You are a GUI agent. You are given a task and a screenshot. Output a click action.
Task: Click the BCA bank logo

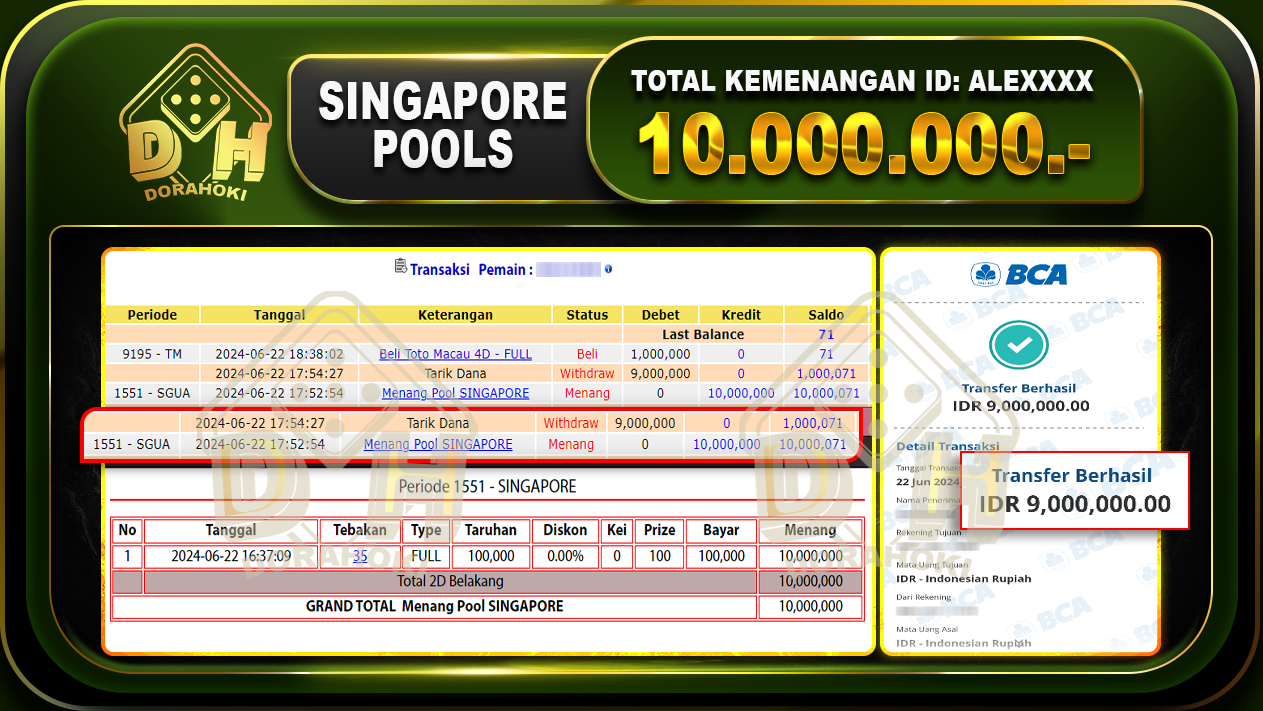(x=1019, y=275)
